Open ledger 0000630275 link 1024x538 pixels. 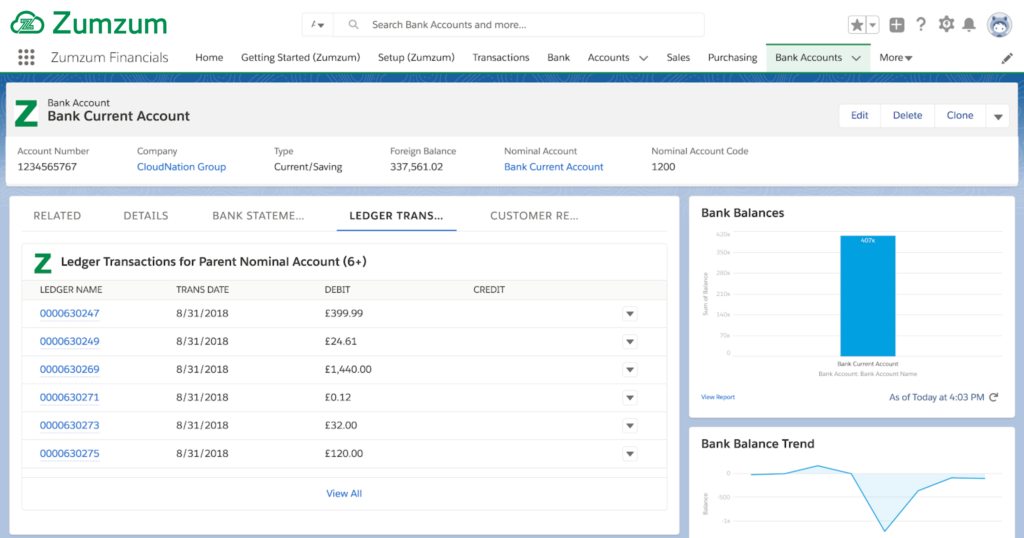click(x=69, y=454)
